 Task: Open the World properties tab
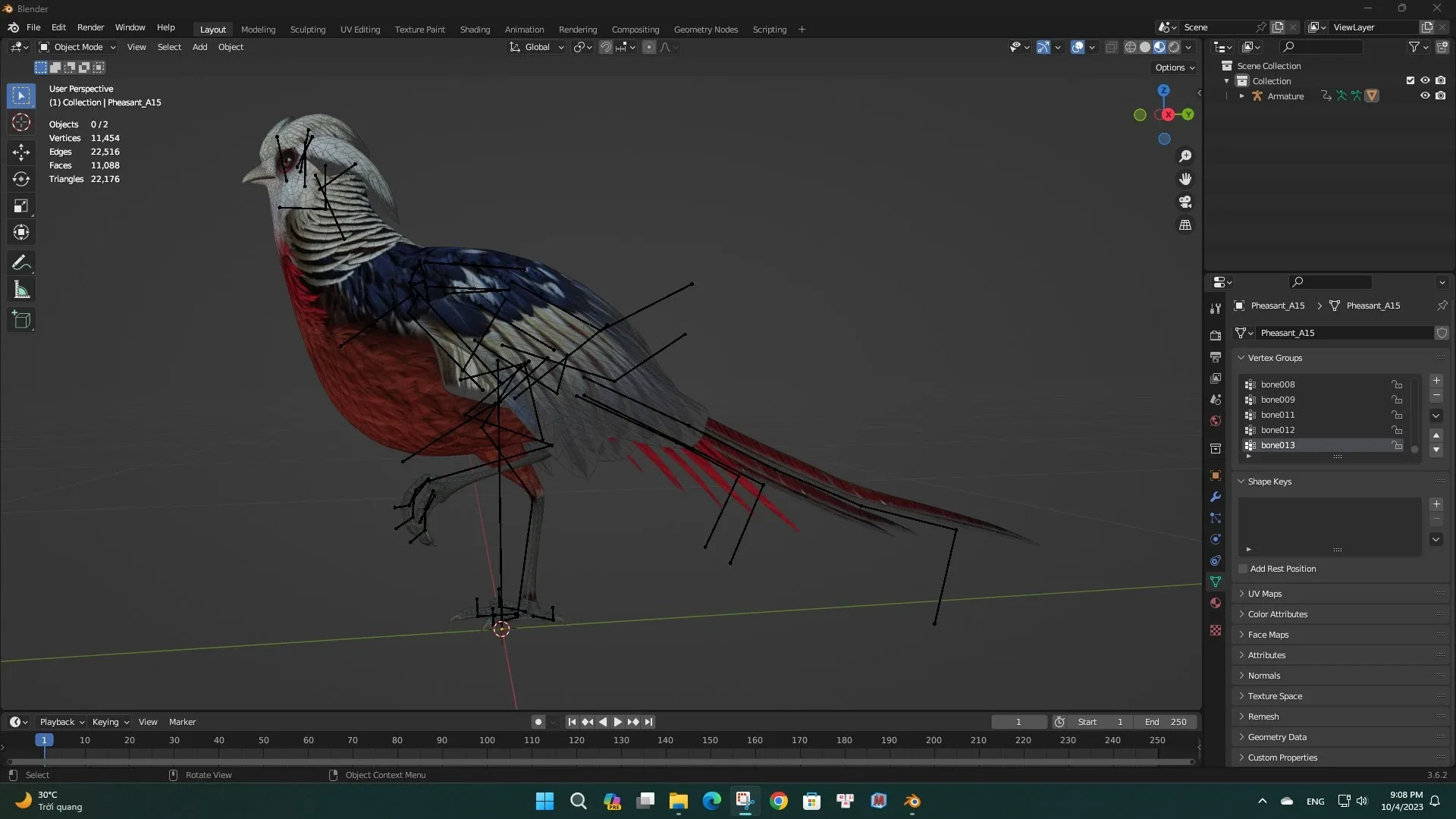[1216, 421]
